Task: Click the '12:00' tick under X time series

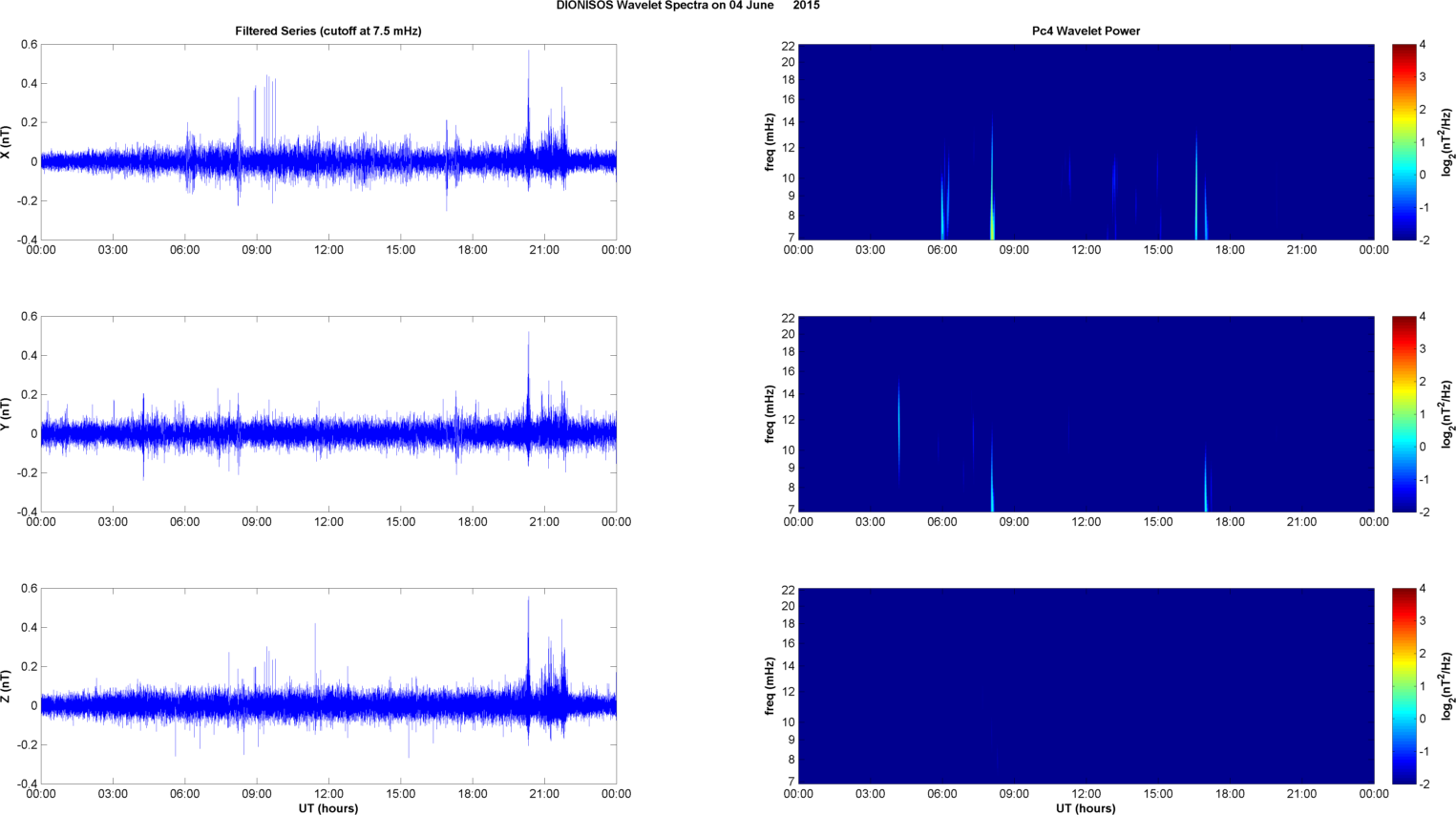Action: pyautogui.click(x=328, y=250)
